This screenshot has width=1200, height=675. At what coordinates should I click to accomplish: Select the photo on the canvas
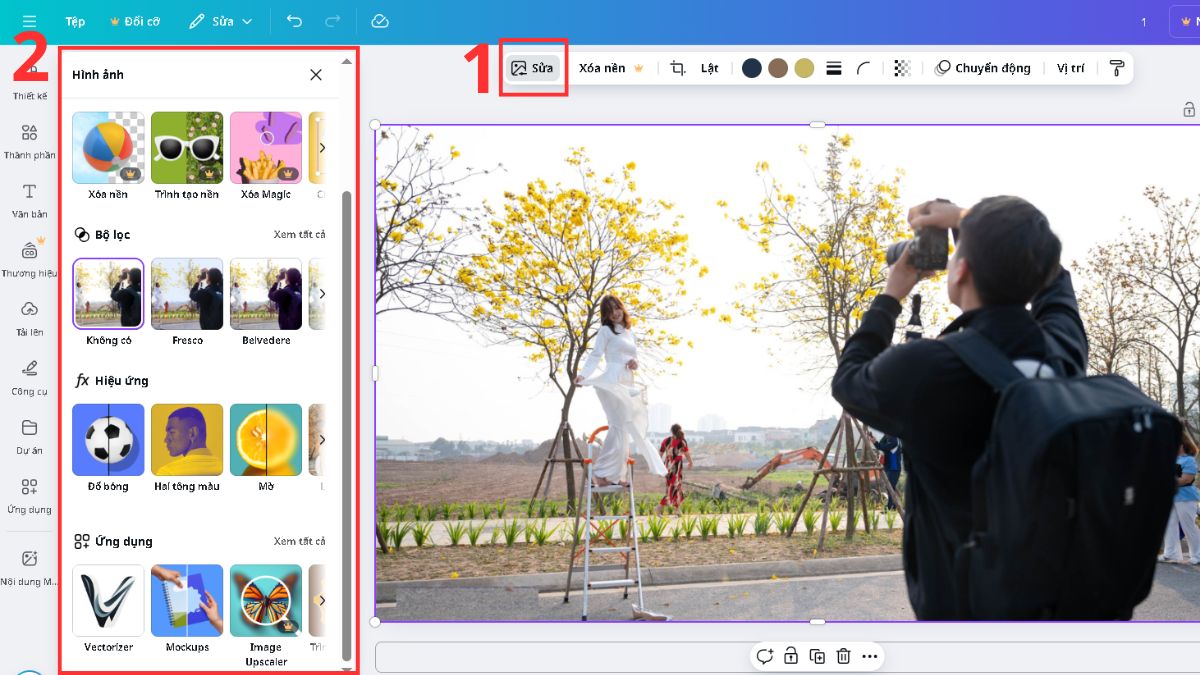[x=787, y=373]
